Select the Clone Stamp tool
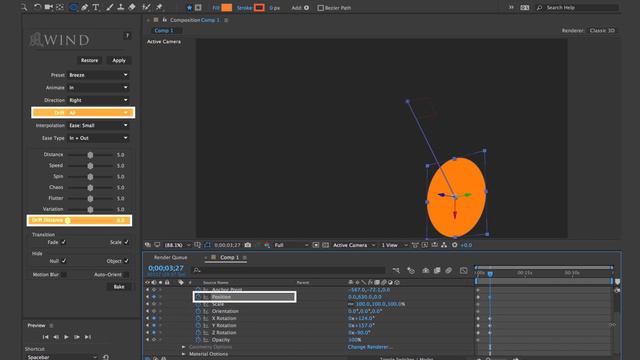The image size is (640, 360). click(x=120, y=7)
